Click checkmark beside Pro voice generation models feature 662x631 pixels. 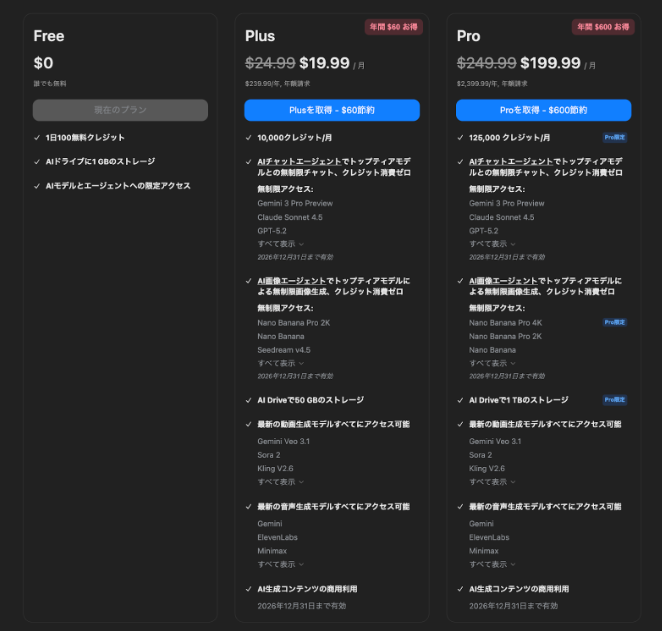click(460, 506)
